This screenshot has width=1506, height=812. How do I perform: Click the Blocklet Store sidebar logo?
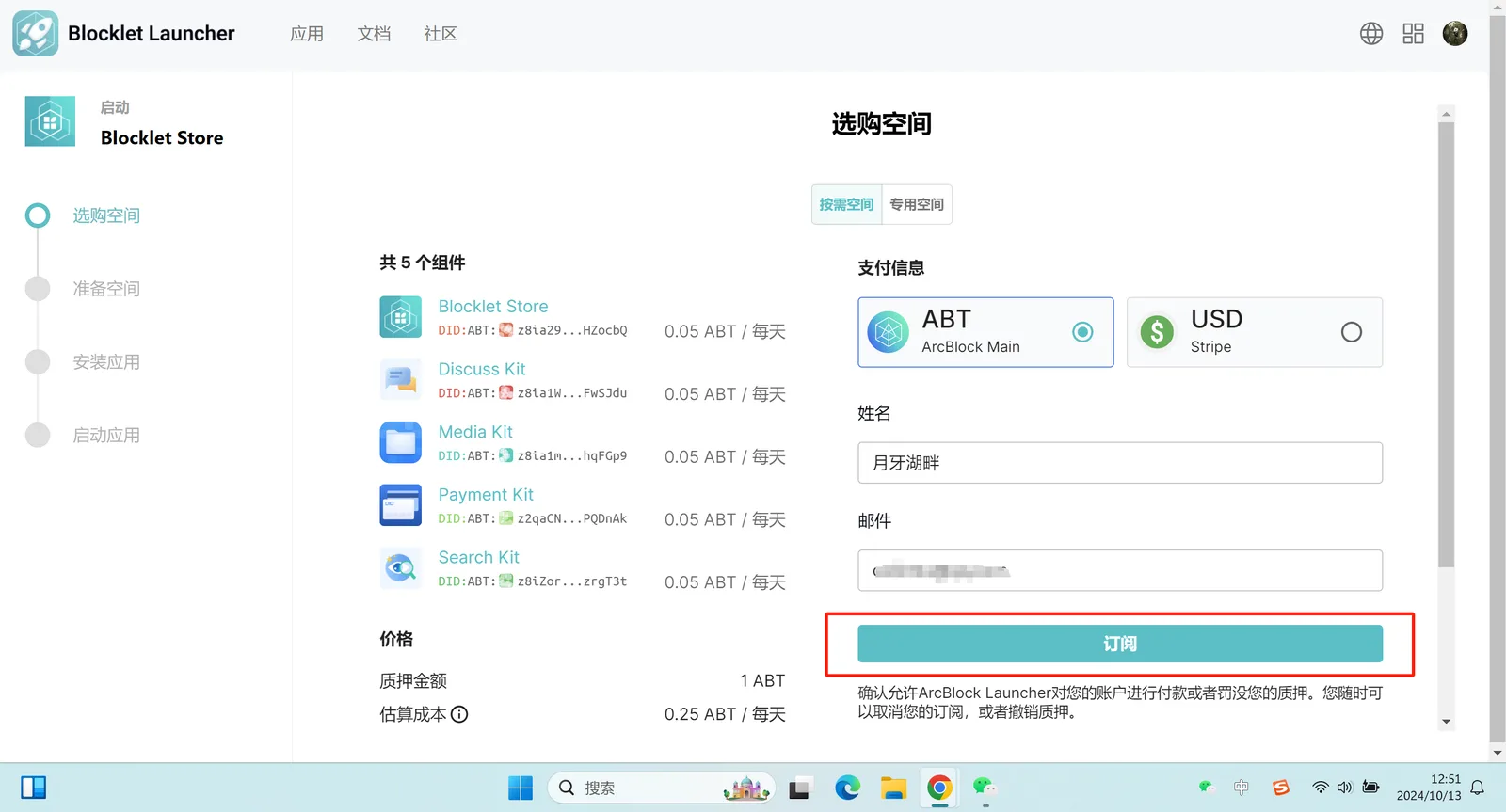pyautogui.click(x=50, y=121)
